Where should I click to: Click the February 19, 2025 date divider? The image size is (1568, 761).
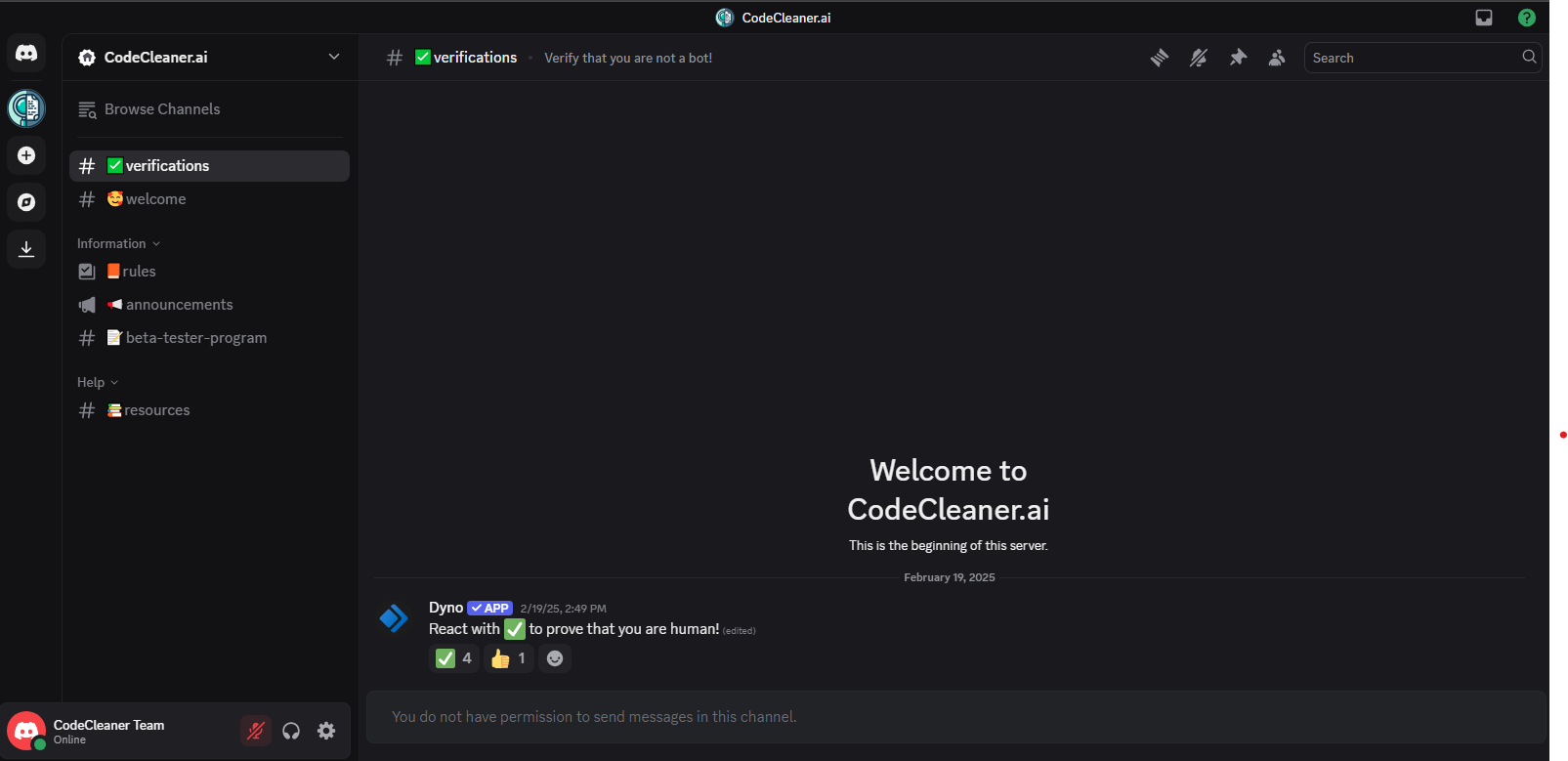pyautogui.click(x=950, y=577)
